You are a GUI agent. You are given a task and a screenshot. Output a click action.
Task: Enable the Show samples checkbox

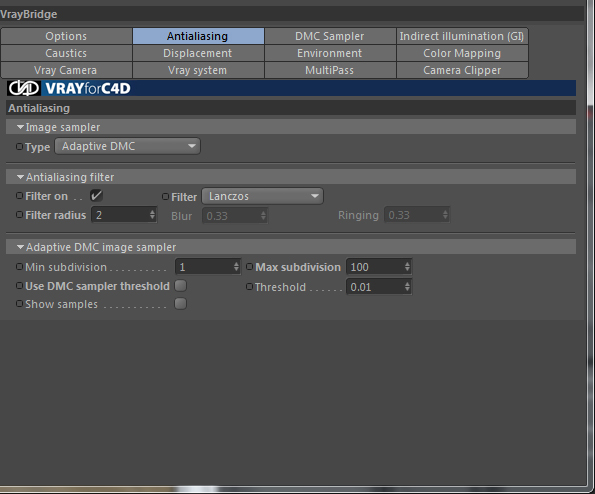coord(181,304)
